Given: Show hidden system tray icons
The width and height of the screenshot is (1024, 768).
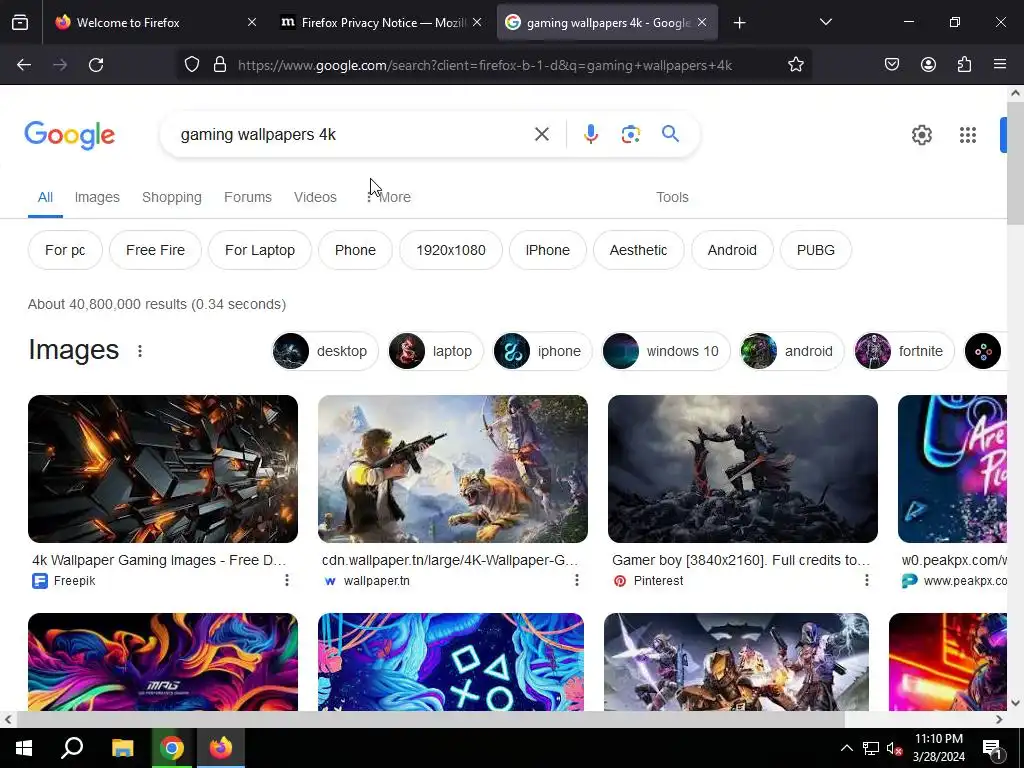Looking at the screenshot, I should tap(846, 748).
